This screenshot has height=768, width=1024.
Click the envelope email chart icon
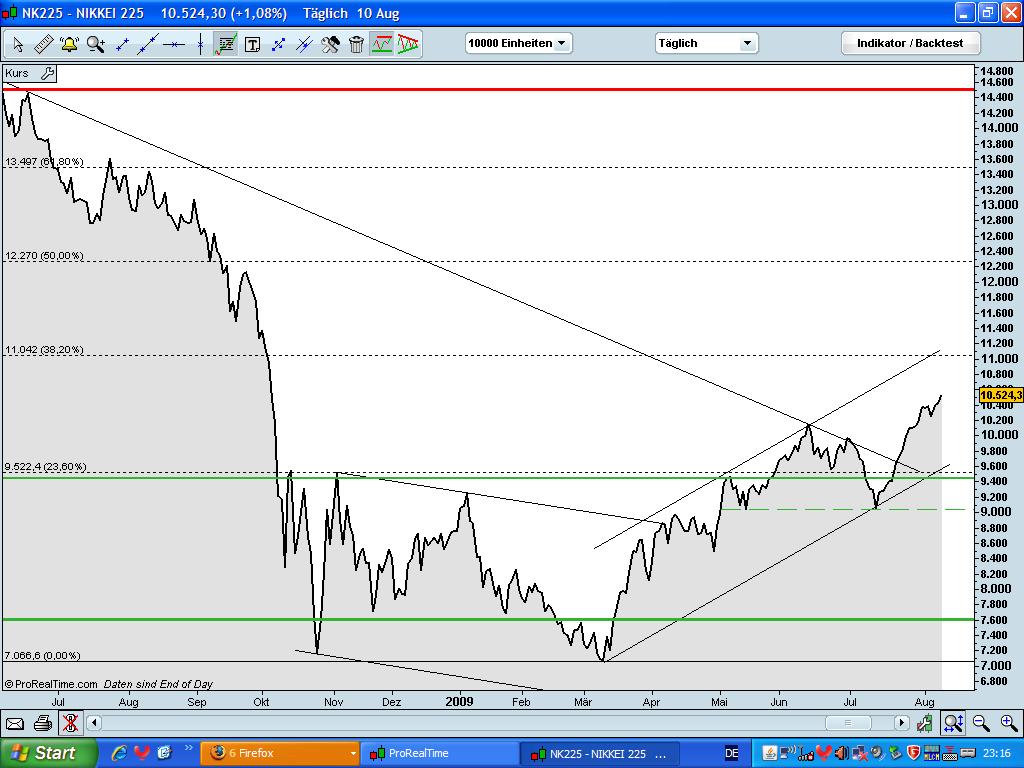click(x=15, y=724)
